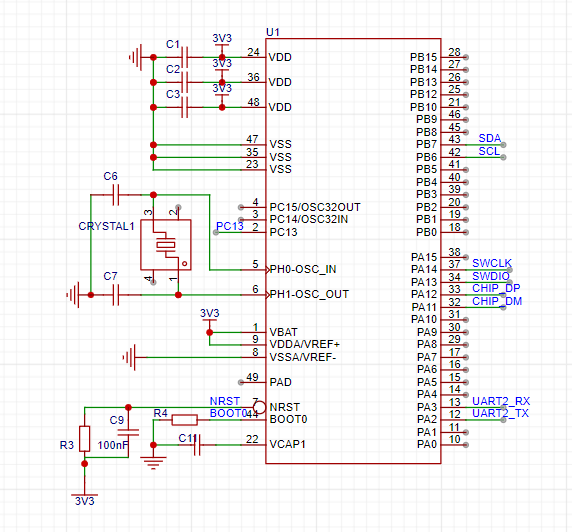This screenshot has height=532, width=572.
Task: Select the 3V3 power flag above VBAT
Action: click(209, 316)
